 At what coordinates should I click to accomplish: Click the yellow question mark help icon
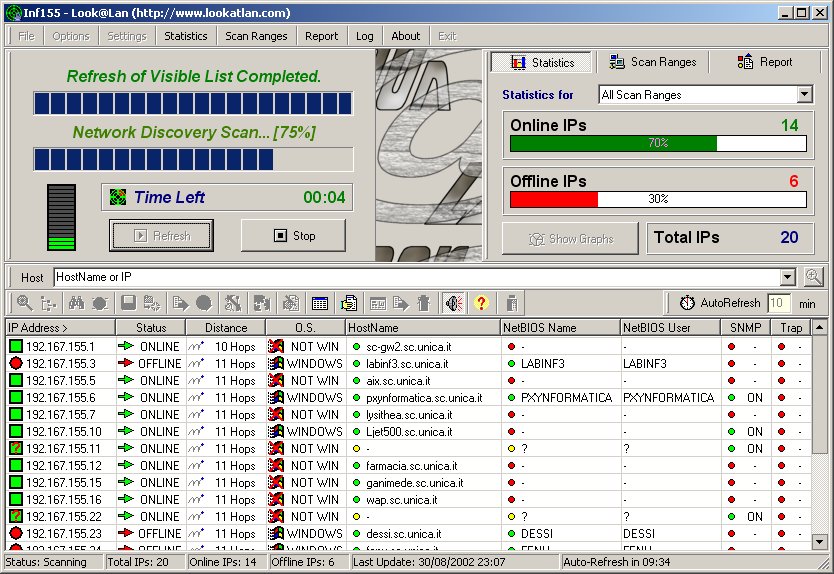point(481,303)
